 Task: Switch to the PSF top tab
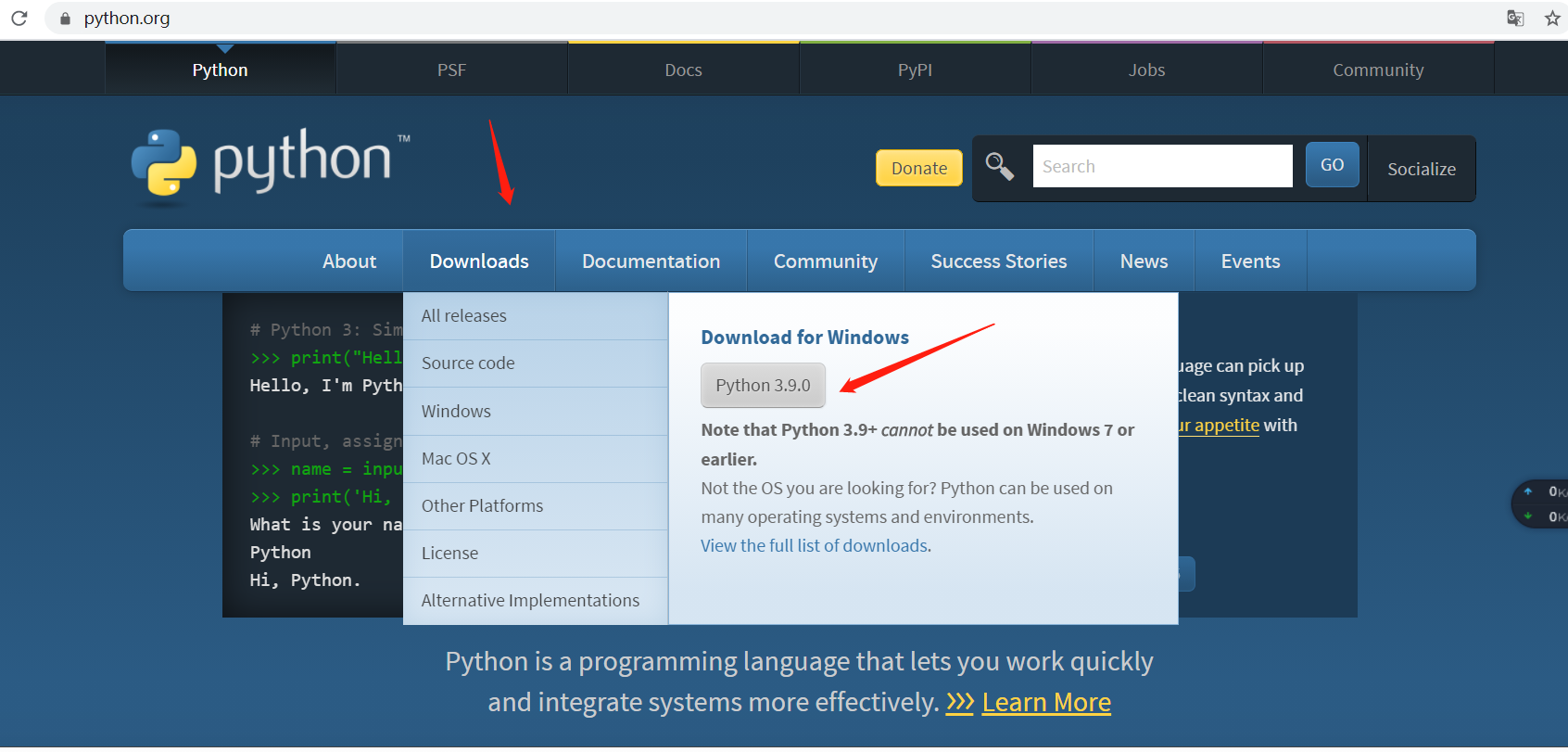tap(451, 70)
